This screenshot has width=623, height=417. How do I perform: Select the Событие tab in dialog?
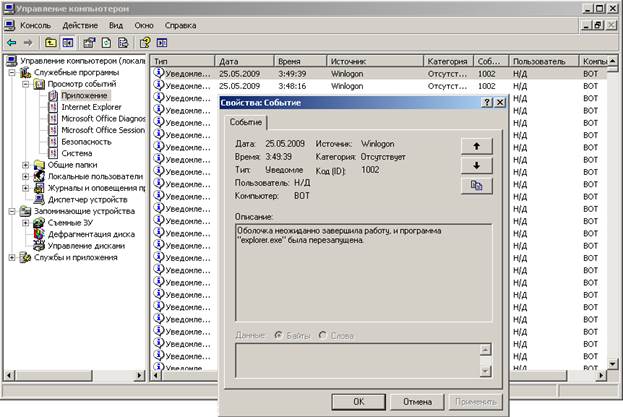[246, 122]
